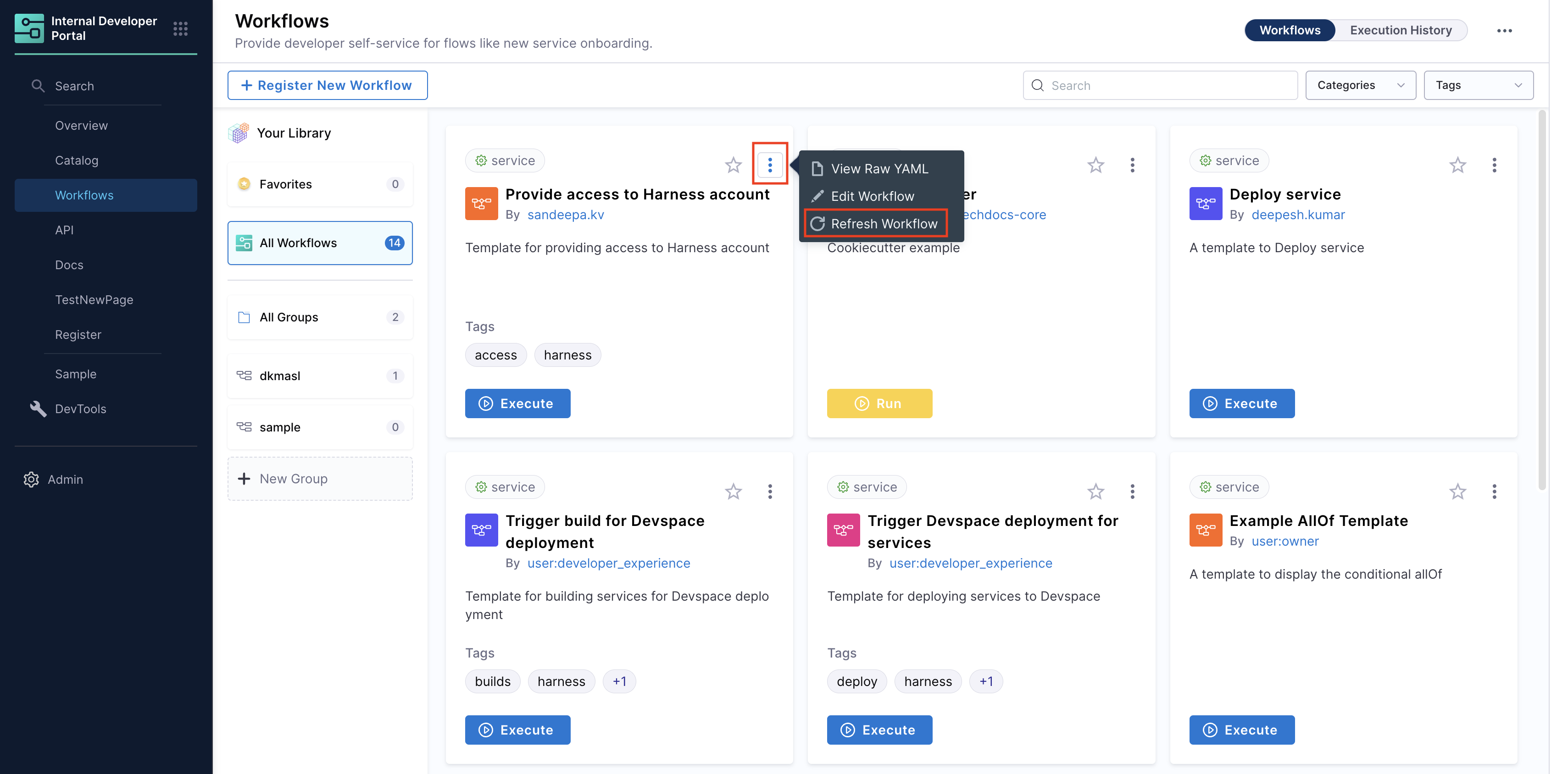Image resolution: width=1568 pixels, height=774 pixels.
Task: Click the workflow Search input field
Action: [x=1160, y=85]
